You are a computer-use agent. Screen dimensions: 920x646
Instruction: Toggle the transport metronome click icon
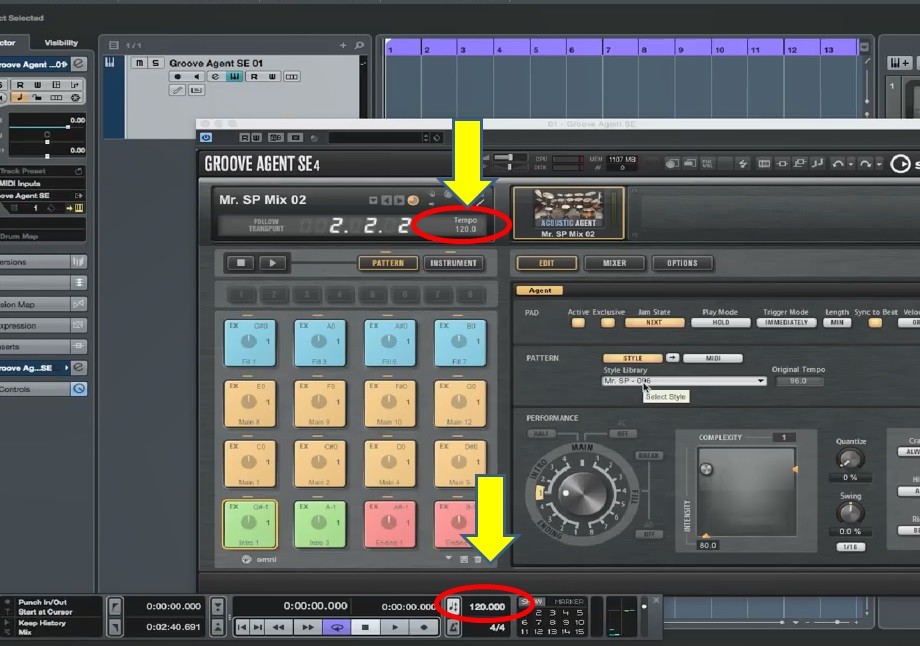(x=453, y=628)
